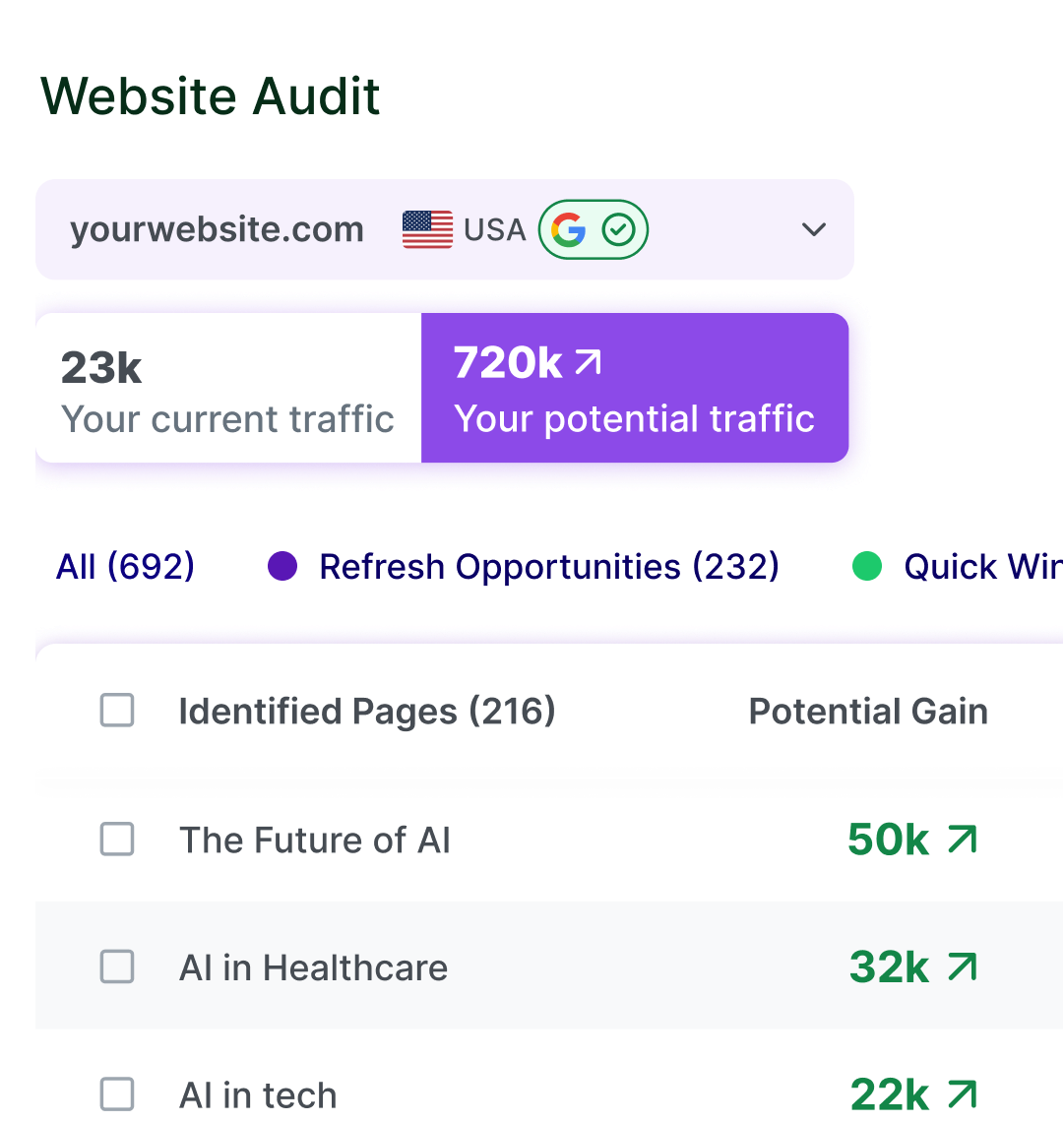Open the yourwebsite.com domain dropdown
This screenshot has width=1064, height=1122.
click(217, 229)
